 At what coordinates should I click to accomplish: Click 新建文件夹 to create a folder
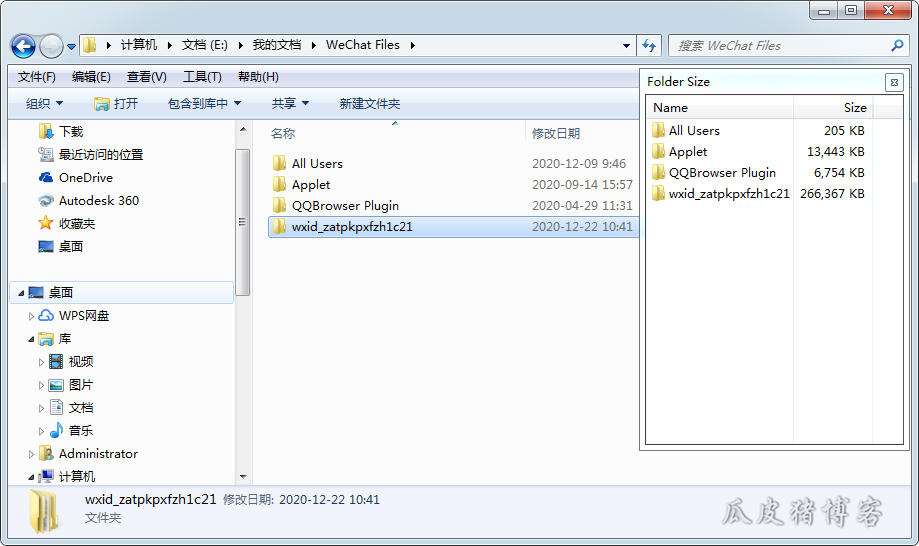coord(369,104)
